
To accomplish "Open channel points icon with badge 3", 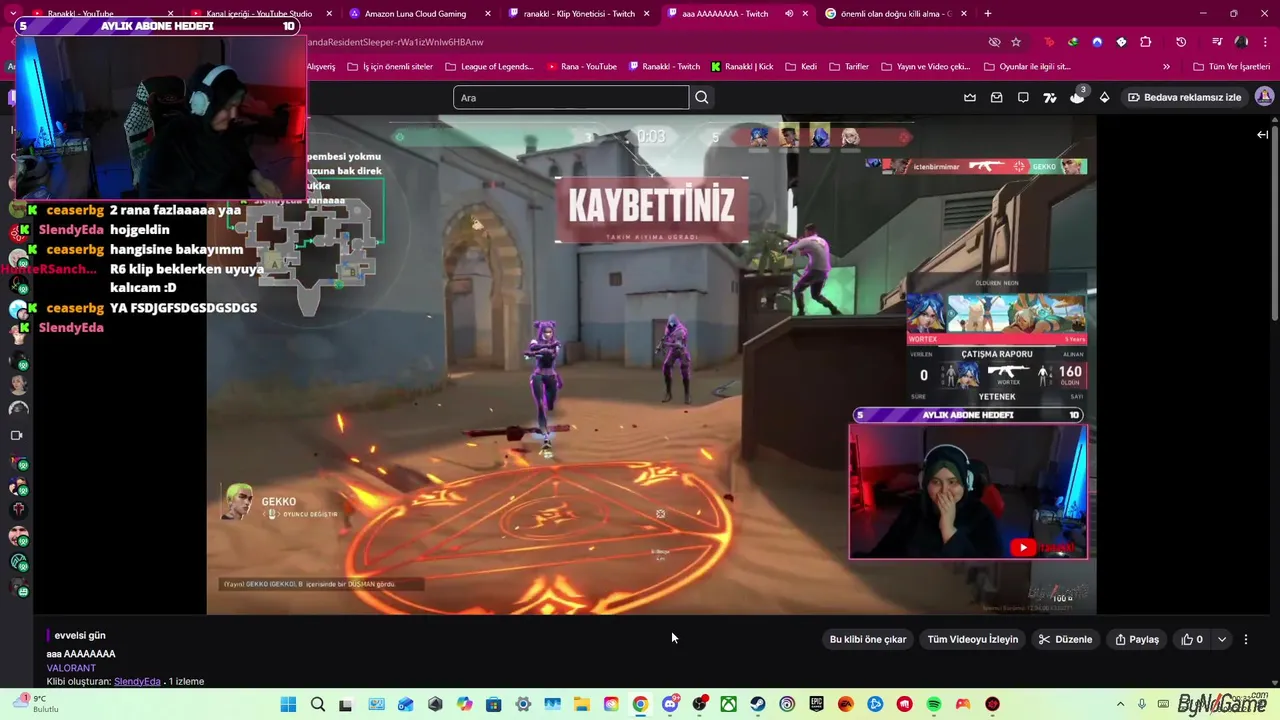I will (x=1077, y=96).
